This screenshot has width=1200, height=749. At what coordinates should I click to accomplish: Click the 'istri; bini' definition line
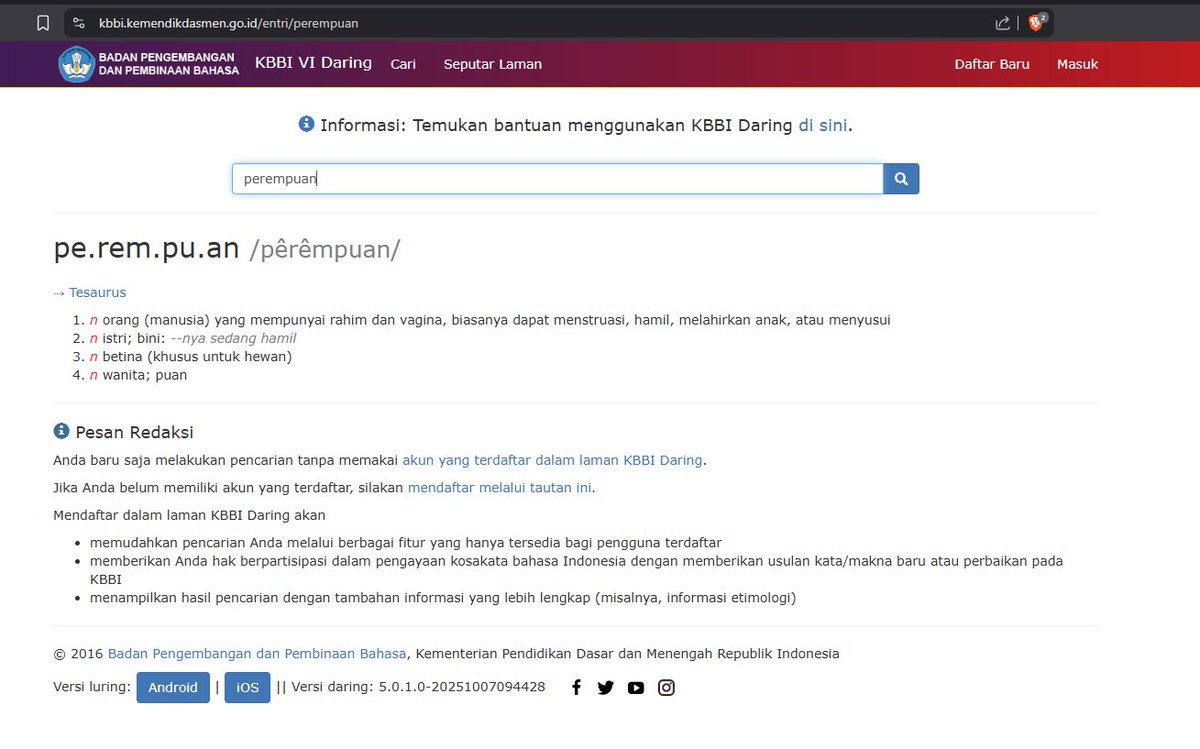(x=193, y=339)
